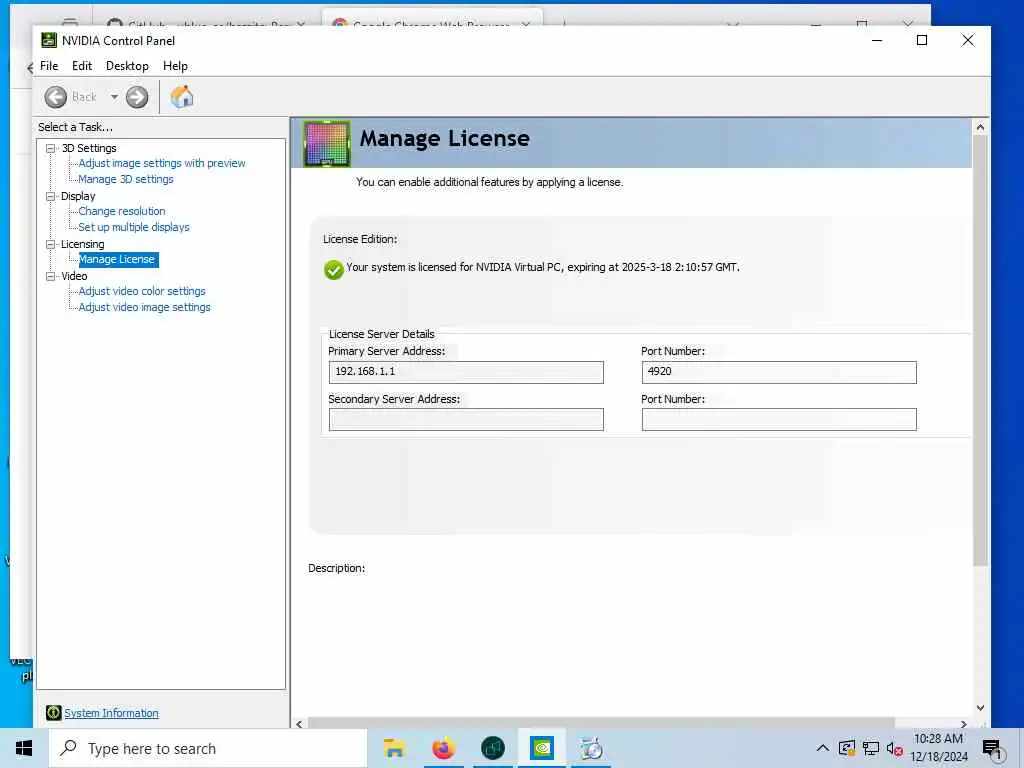1024x768 pixels.
Task: Select Change resolution
Action: point(122,211)
